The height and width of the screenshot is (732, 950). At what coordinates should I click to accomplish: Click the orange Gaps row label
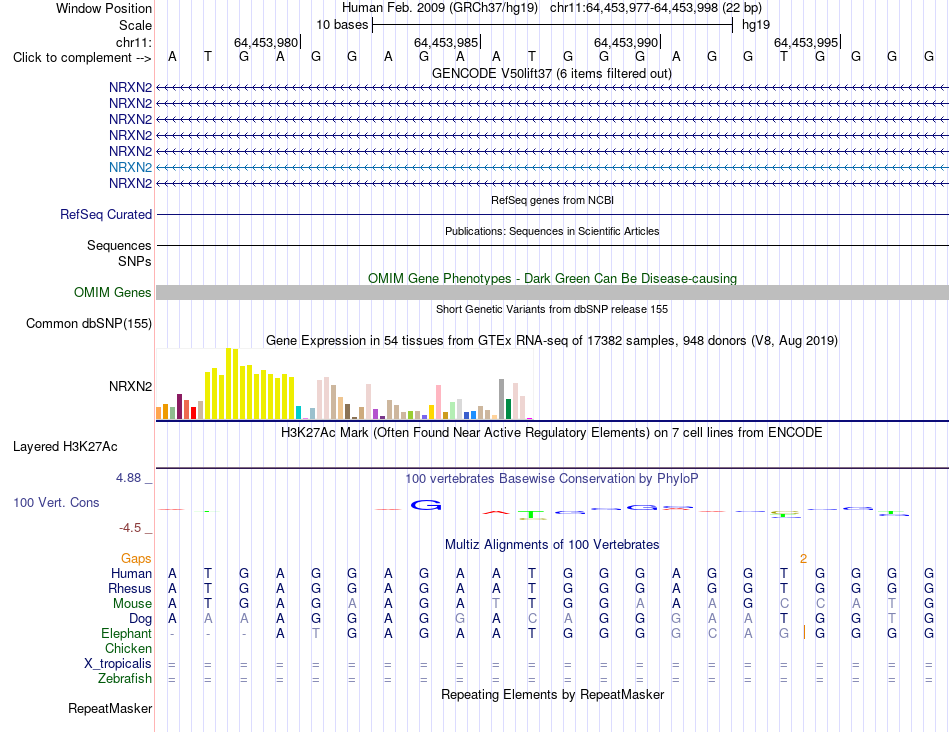coord(136,559)
